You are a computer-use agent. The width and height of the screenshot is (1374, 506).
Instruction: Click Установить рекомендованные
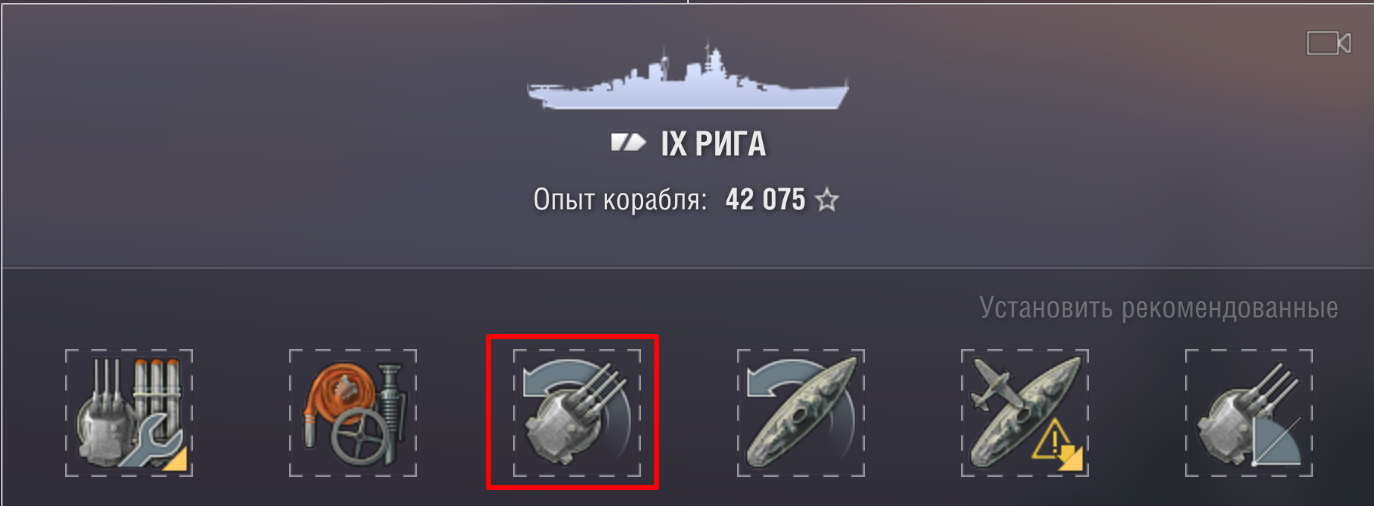pos(1159,307)
